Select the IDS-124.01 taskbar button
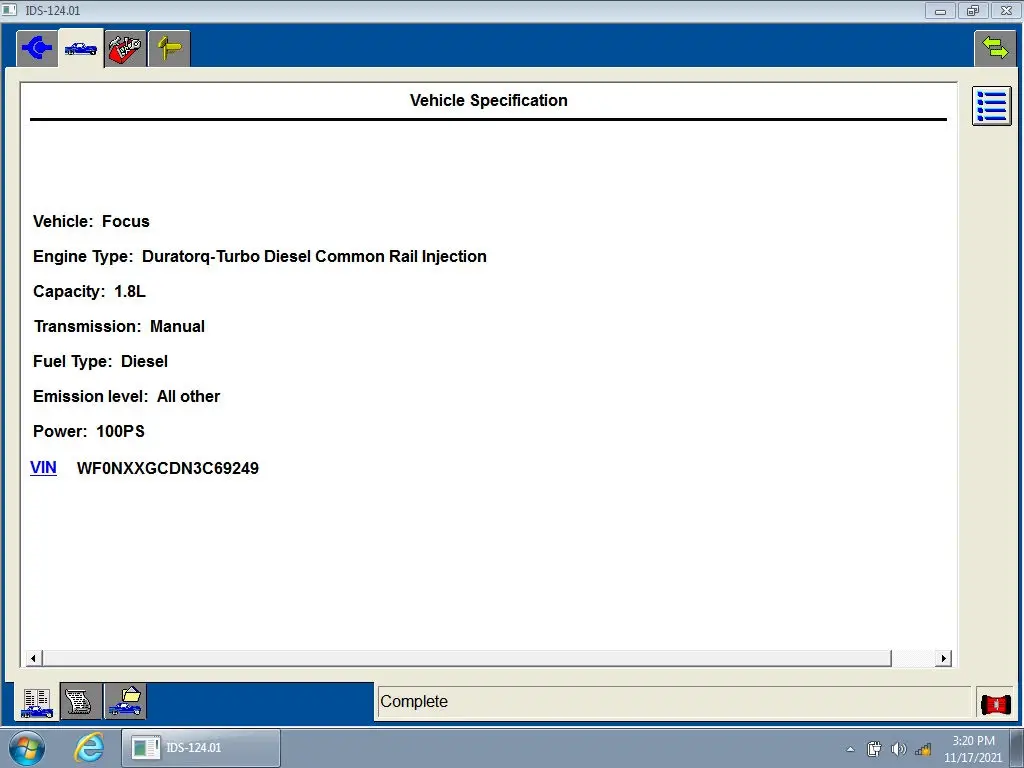 coord(201,748)
